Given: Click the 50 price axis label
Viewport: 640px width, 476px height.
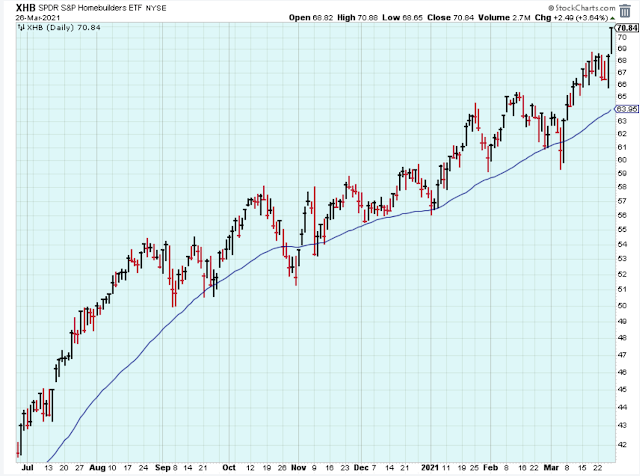Looking at the screenshot, I should (x=622, y=306).
